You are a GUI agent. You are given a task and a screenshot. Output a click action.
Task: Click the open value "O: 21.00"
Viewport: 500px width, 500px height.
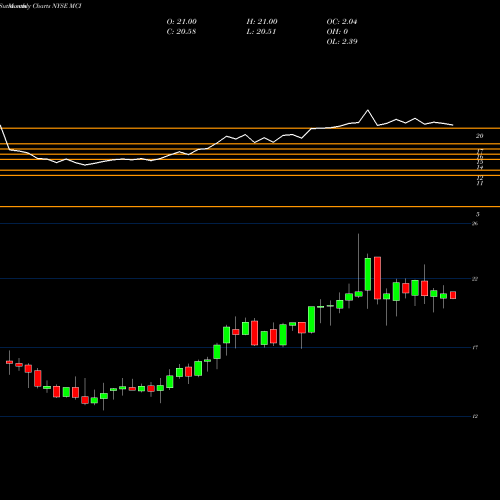click(181, 22)
